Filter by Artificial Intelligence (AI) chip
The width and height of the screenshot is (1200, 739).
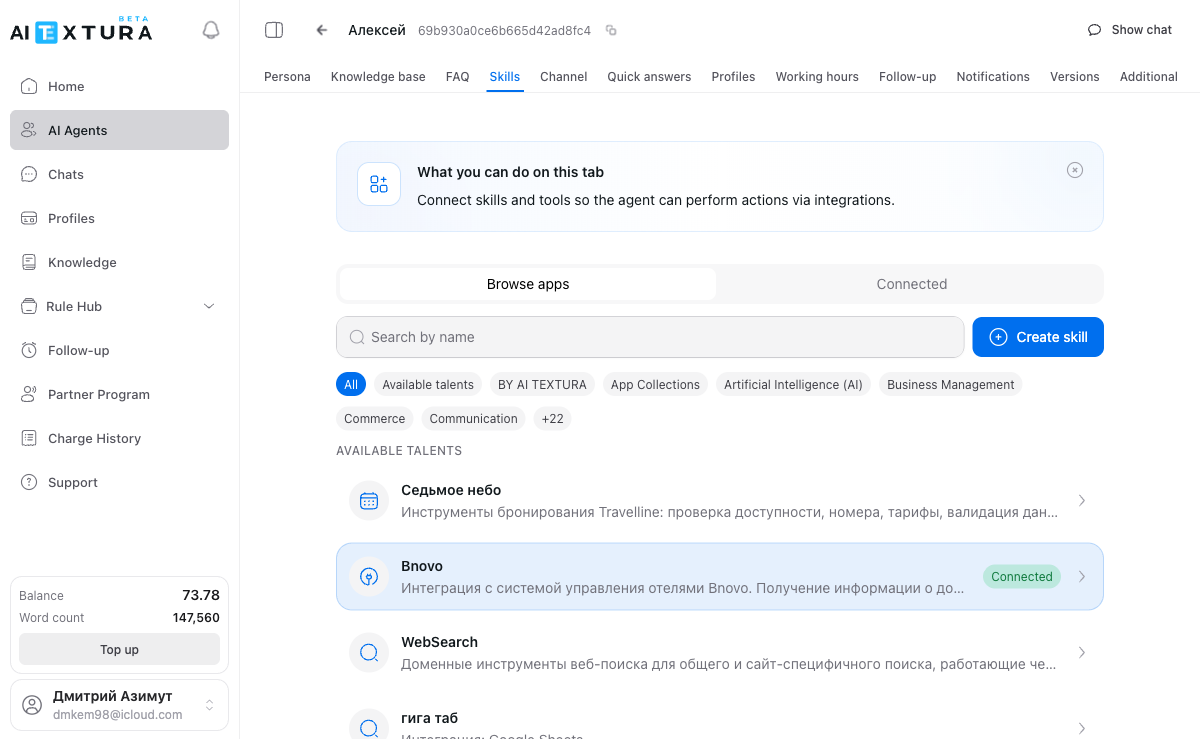point(793,385)
